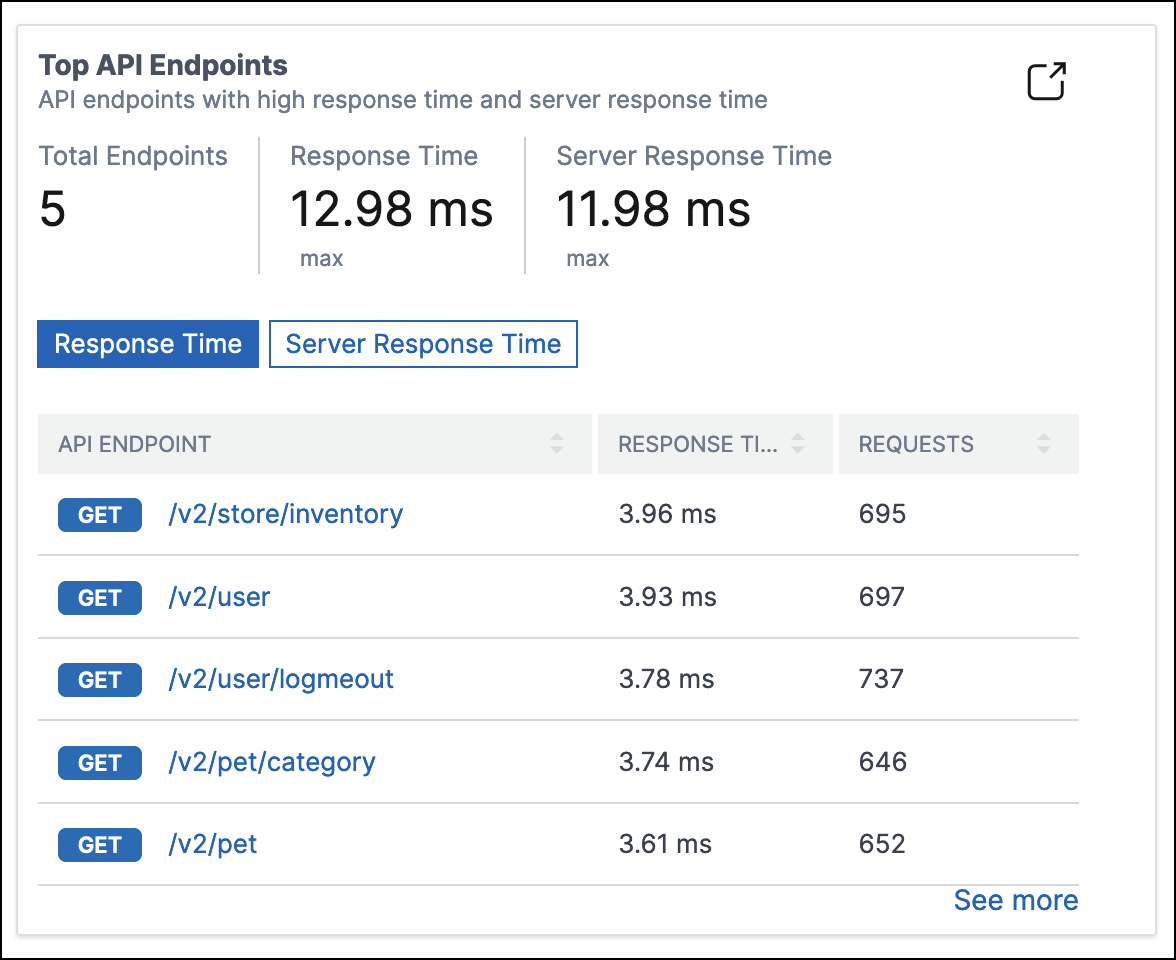Click GET badge beside /v2/pet/category

click(100, 763)
